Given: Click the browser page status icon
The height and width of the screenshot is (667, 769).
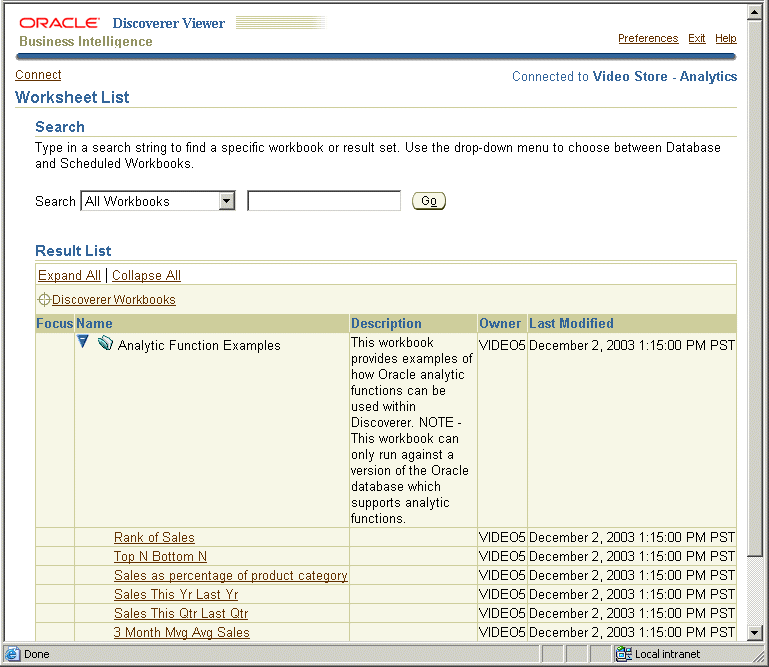Looking at the screenshot, I should [13, 654].
